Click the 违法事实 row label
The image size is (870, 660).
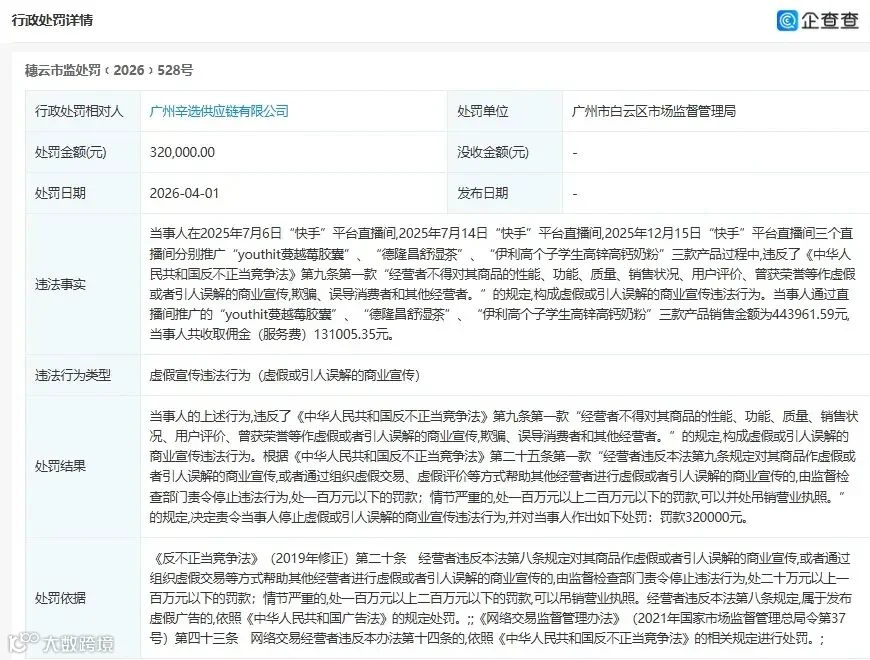click(60, 285)
